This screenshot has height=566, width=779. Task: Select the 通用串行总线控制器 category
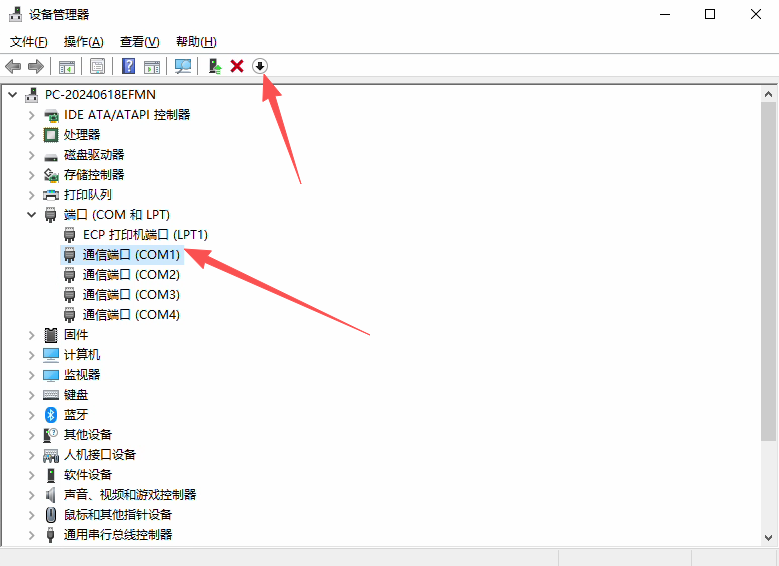[118, 535]
